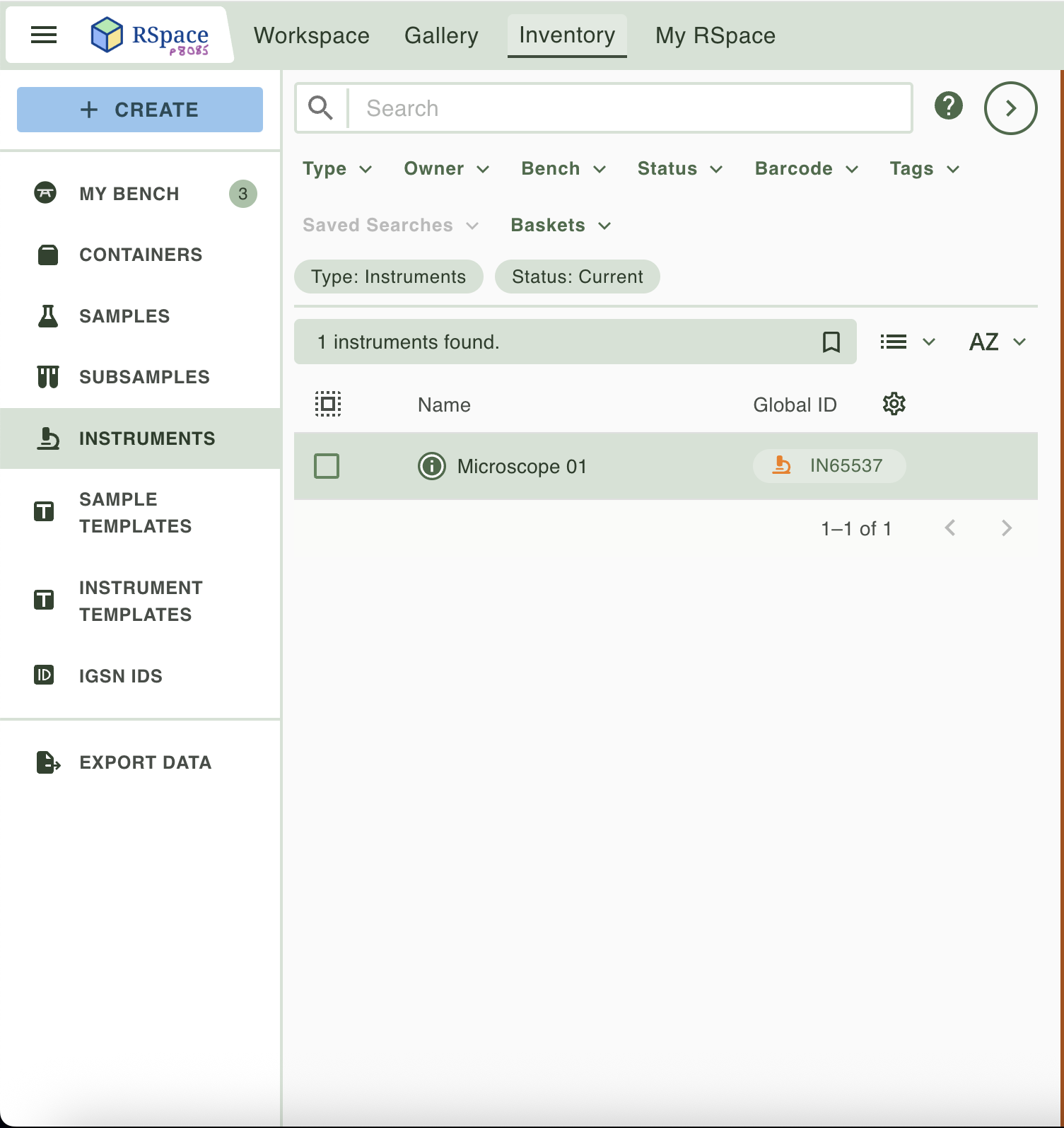Screen dimensions: 1064x1128
Task: Toggle the select-all dashed square icon
Action: (328, 404)
